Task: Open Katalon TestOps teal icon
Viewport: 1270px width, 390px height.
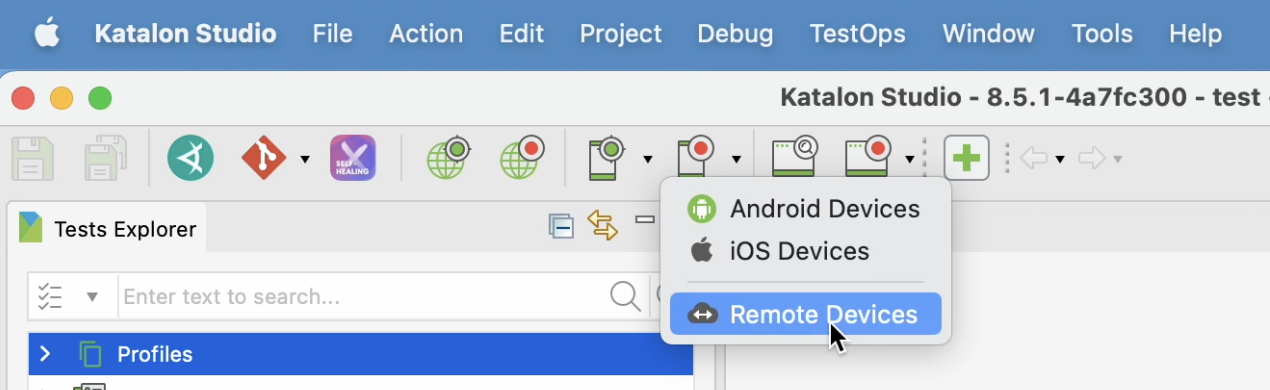Action: coord(190,158)
